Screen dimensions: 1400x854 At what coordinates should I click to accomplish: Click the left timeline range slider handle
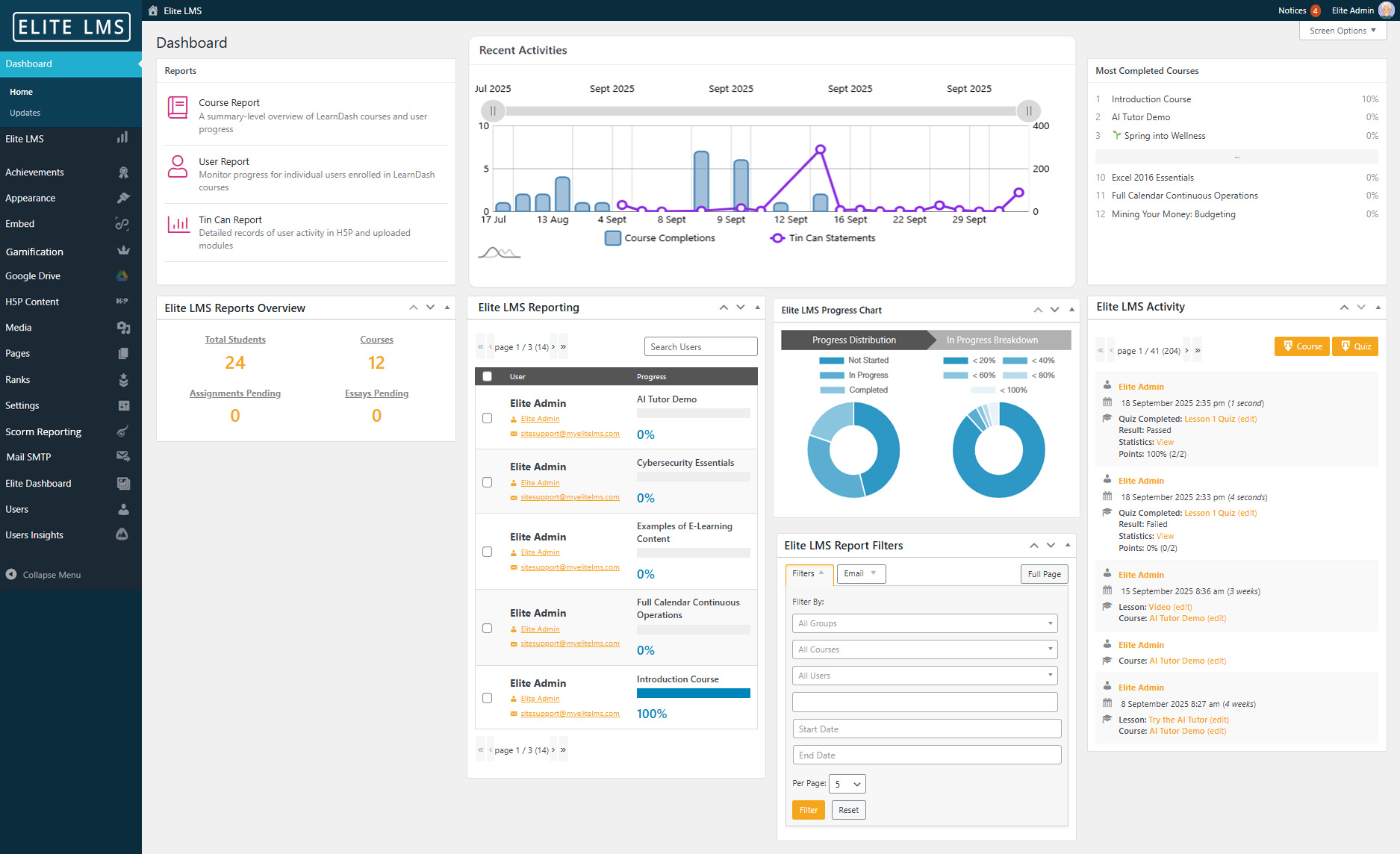pos(493,111)
